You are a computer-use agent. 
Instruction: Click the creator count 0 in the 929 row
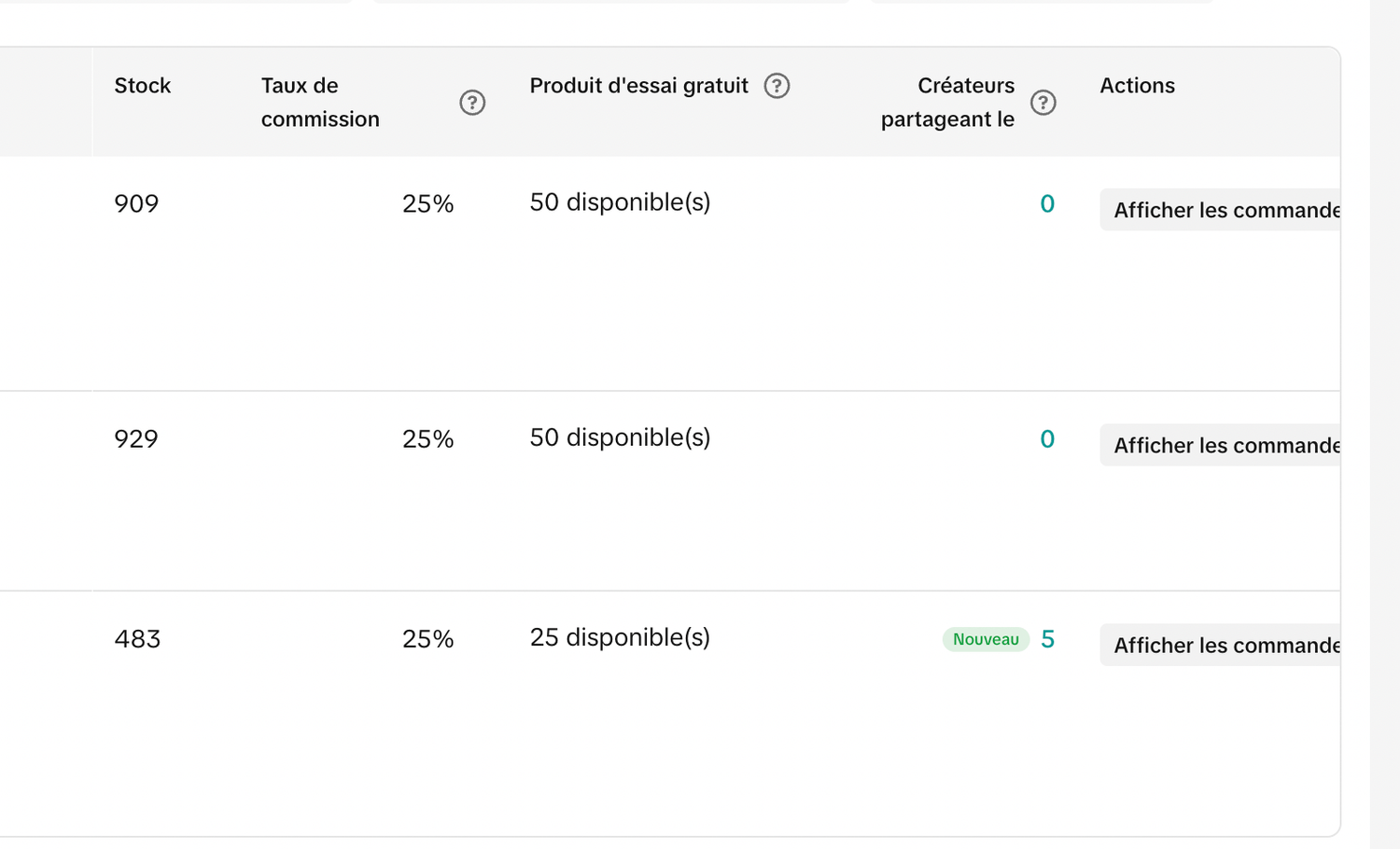(x=1047, y=439)
